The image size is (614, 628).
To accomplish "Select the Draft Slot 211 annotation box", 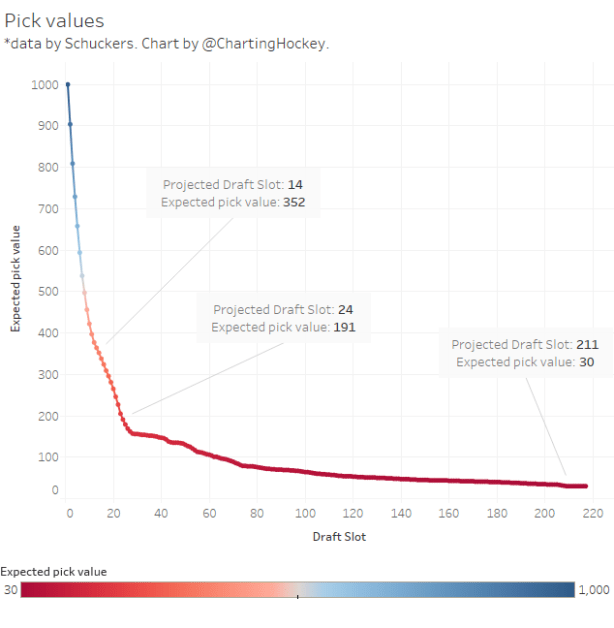I will point(526,353).
